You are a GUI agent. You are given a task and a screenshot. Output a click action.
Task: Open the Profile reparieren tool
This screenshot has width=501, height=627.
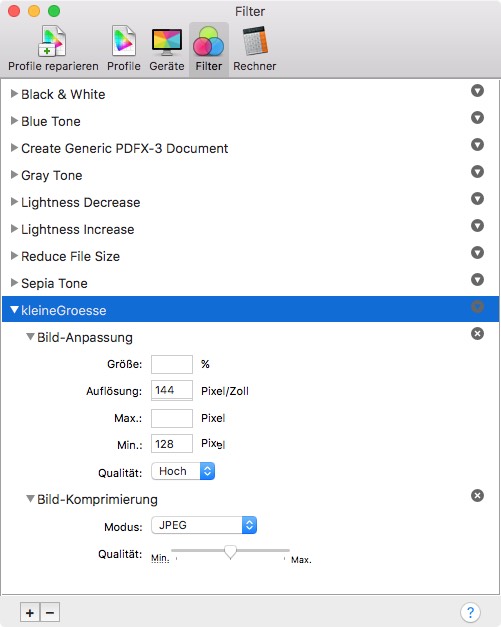[53, 48]
